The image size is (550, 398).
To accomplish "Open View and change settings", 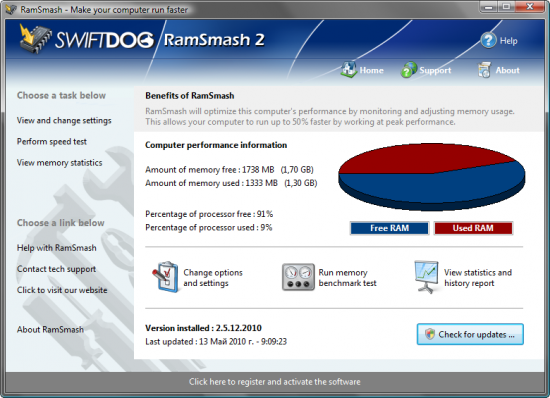I will pos(64,120).
